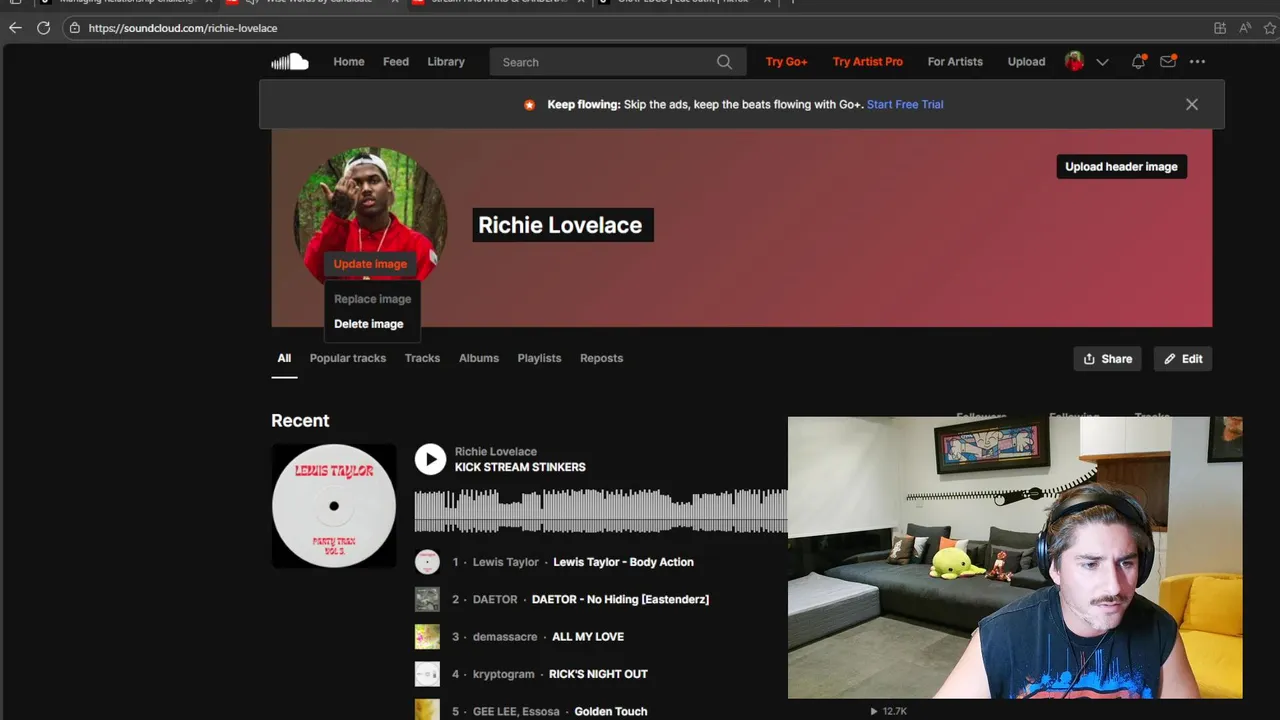The image size is (1280, 720).
Task: Click the Lewis Taylor album artwork
Action: pos(334,506)
